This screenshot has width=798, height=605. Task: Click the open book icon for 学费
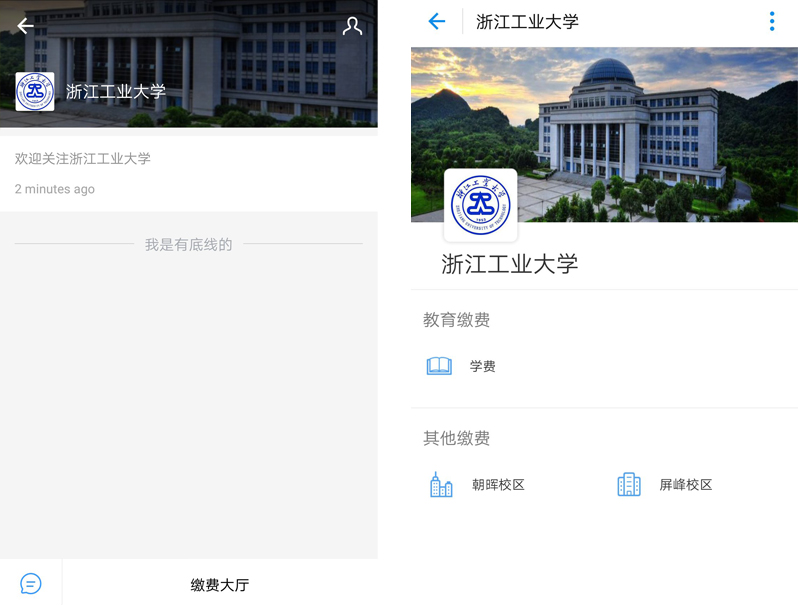(439, 366)
